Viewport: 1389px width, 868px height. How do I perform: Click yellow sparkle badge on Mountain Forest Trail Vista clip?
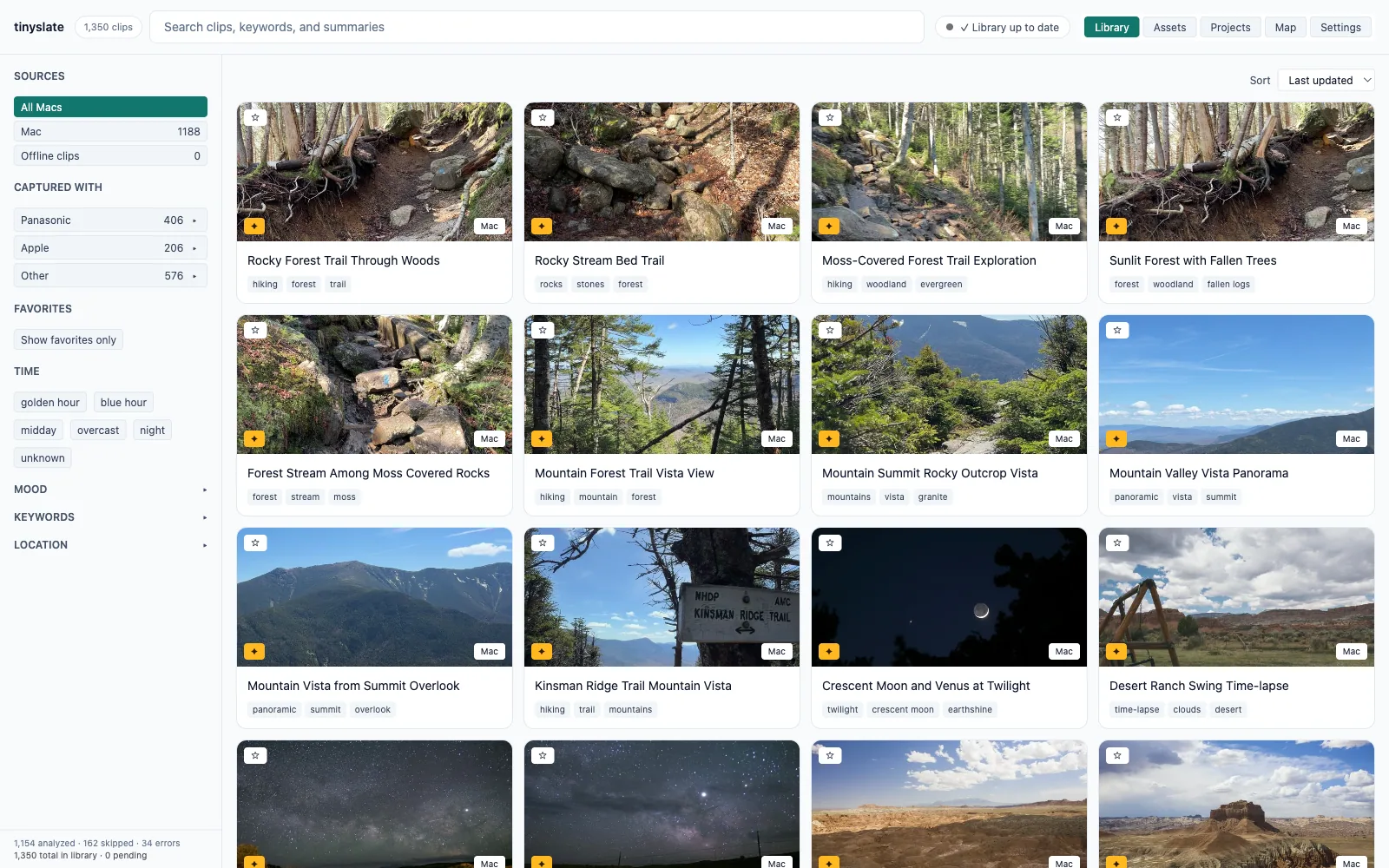(x=542, y=439)
